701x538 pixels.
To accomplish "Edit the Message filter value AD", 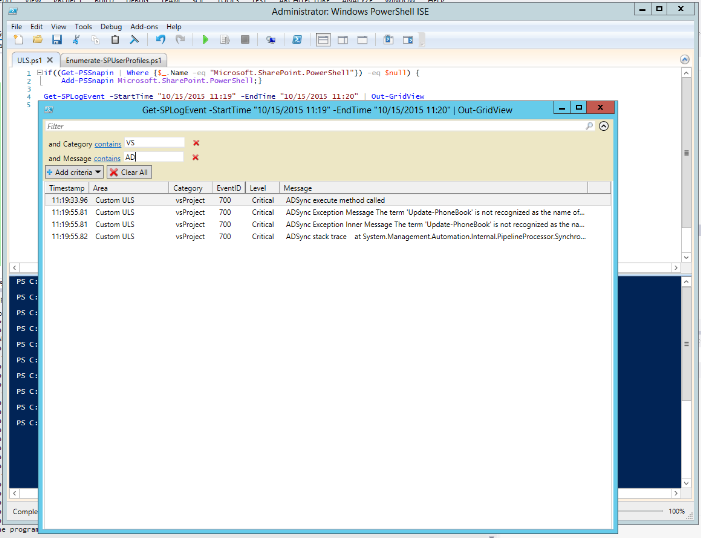I will [154, 157].
